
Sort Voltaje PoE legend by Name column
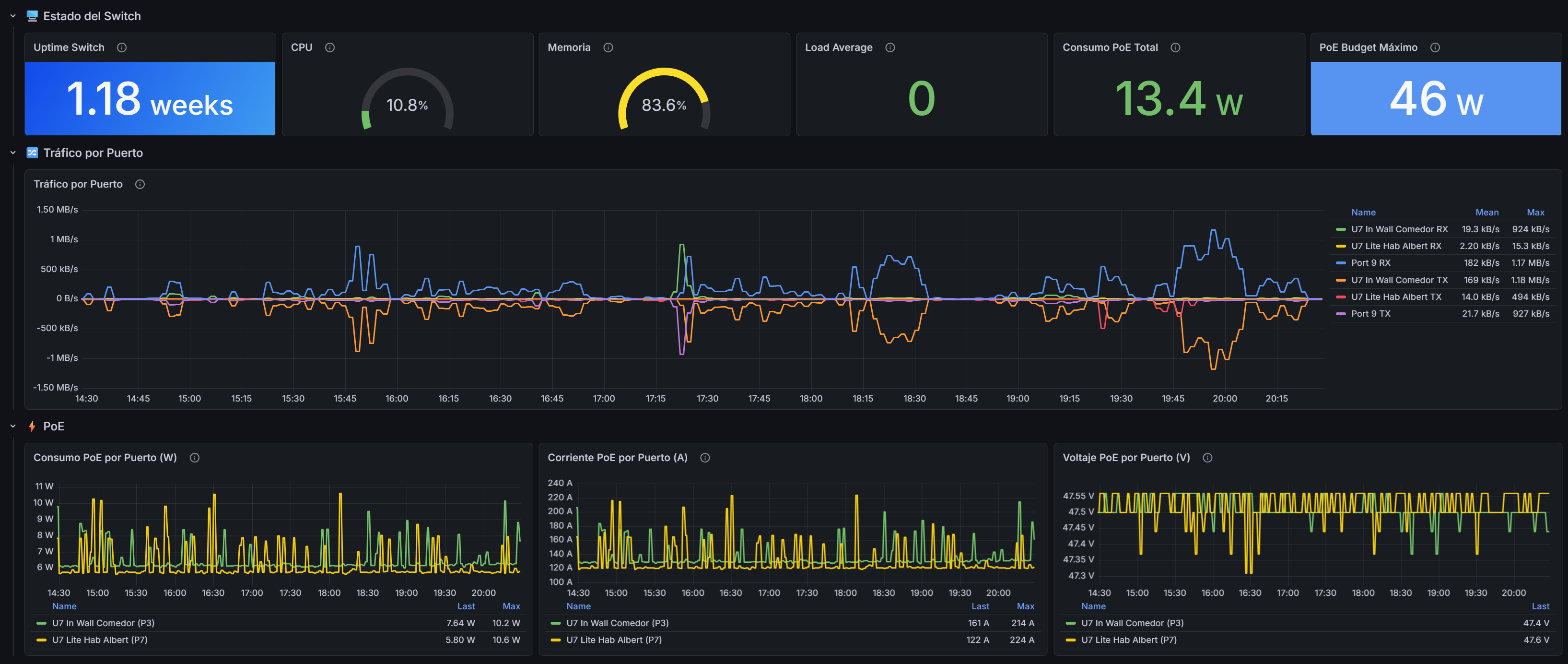tap(1093, 607)
